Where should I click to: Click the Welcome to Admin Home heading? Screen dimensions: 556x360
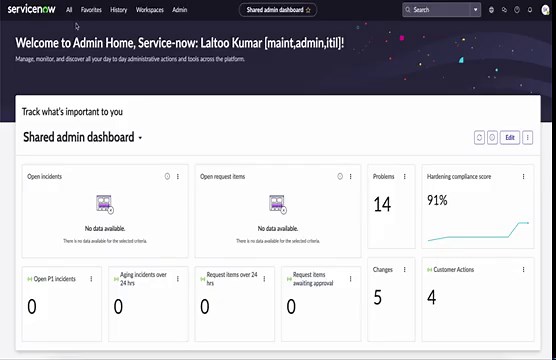pyautogui.click(x=179, y=43)
